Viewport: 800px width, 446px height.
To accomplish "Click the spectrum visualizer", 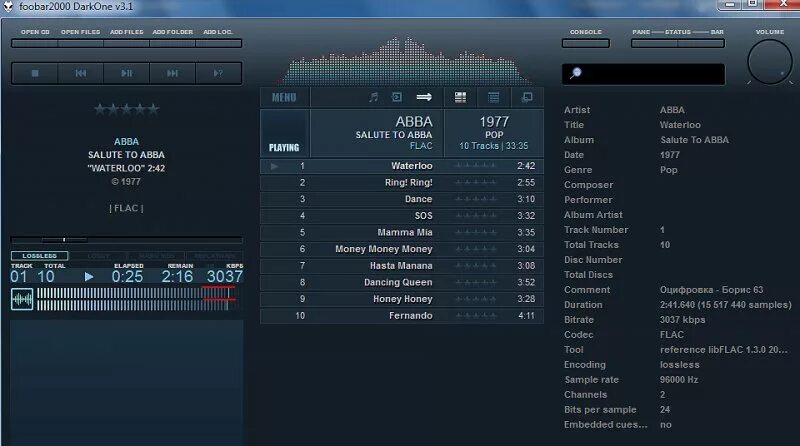I will [x=405, y=61].
